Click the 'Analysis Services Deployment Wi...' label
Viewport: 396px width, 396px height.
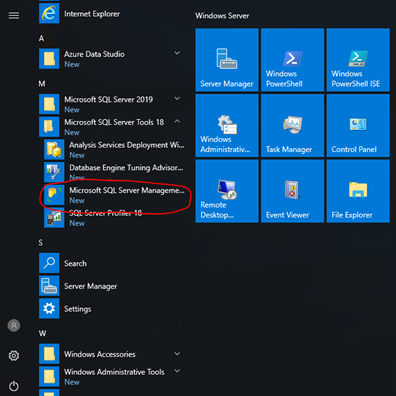[127, 145]
